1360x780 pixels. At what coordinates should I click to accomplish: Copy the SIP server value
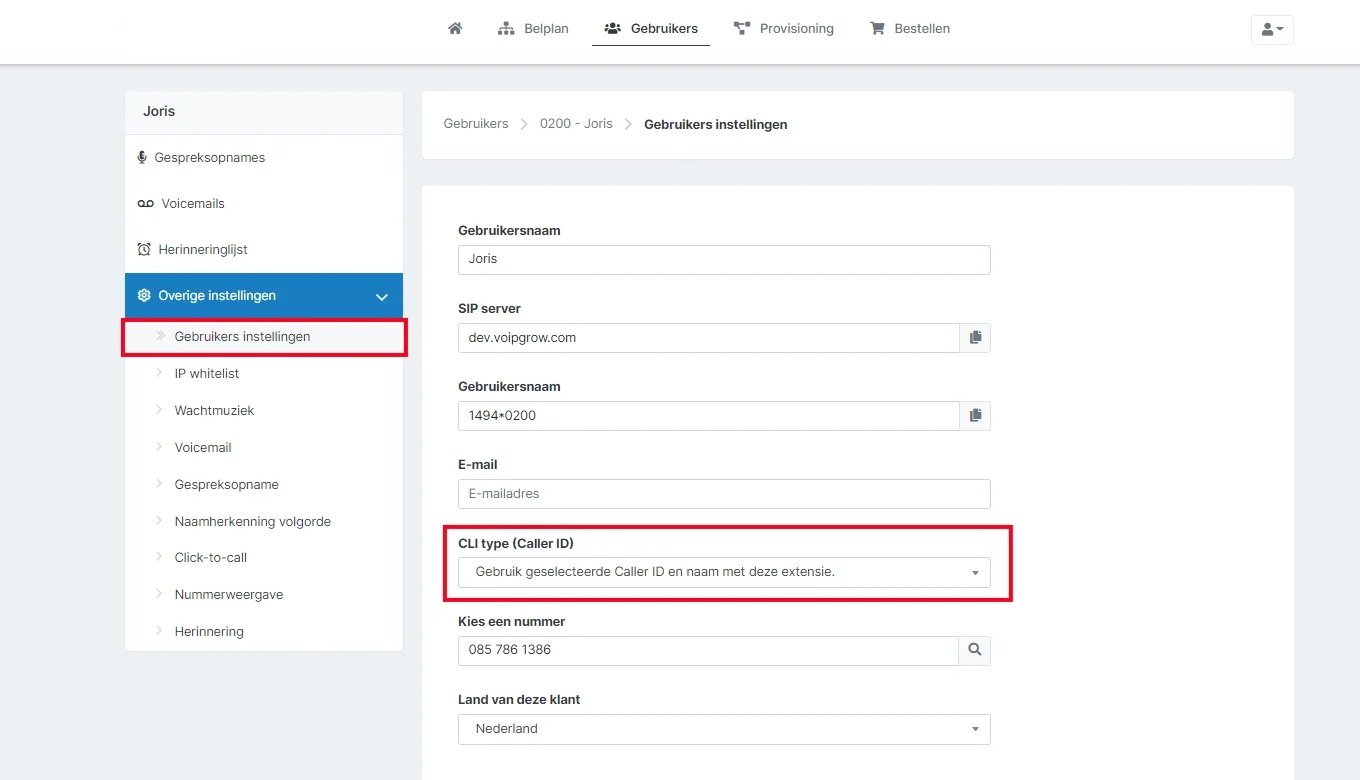click(x=975, y=337)
